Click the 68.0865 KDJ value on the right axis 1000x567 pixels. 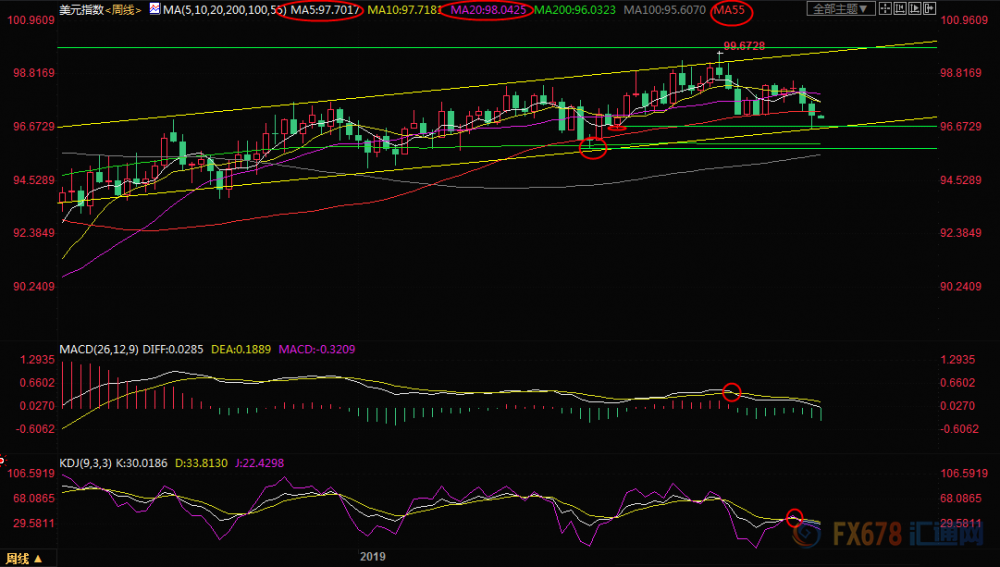[960, 498]
